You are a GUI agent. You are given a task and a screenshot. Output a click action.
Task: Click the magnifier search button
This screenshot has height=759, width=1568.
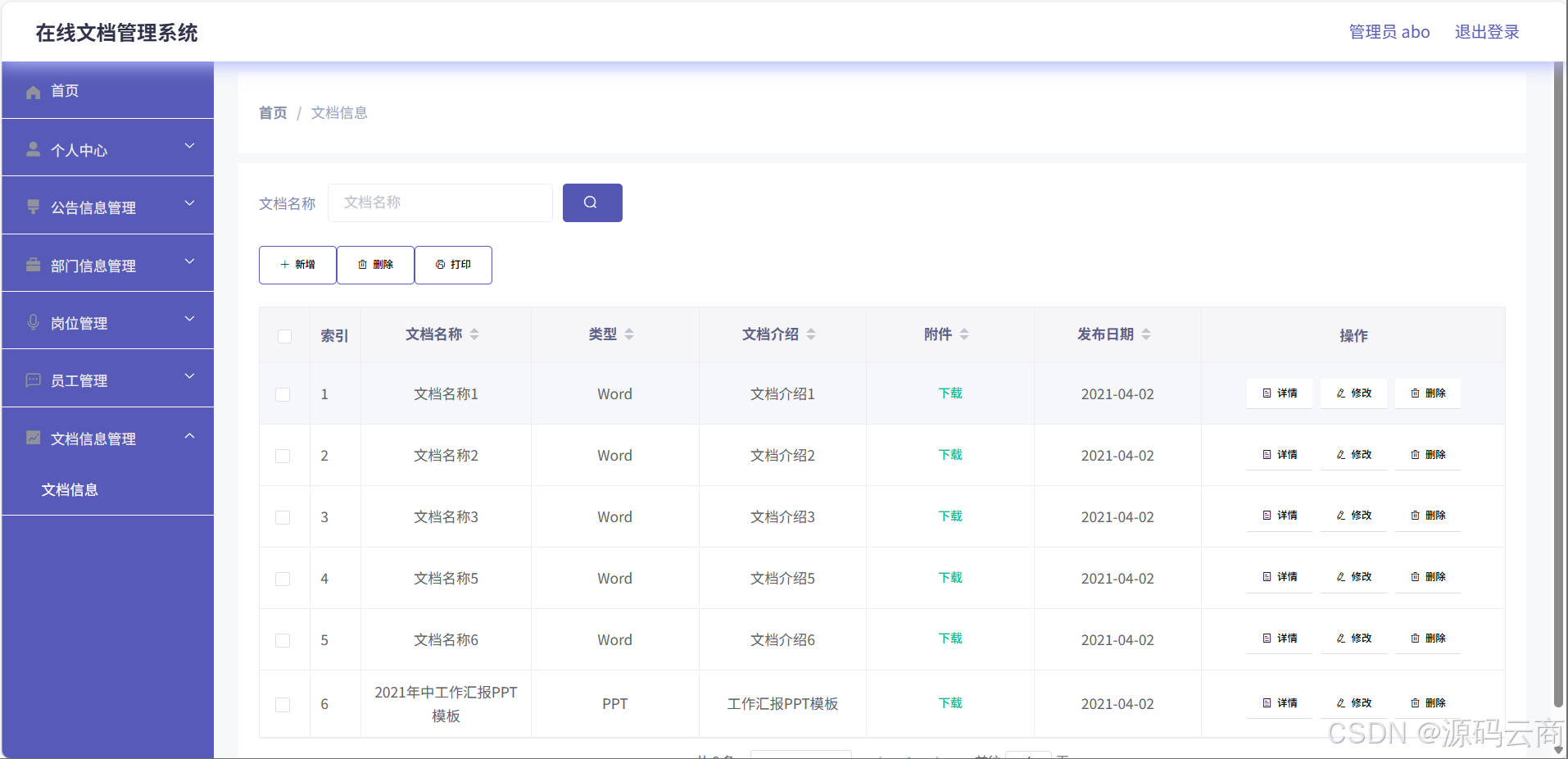click(592, 202)
